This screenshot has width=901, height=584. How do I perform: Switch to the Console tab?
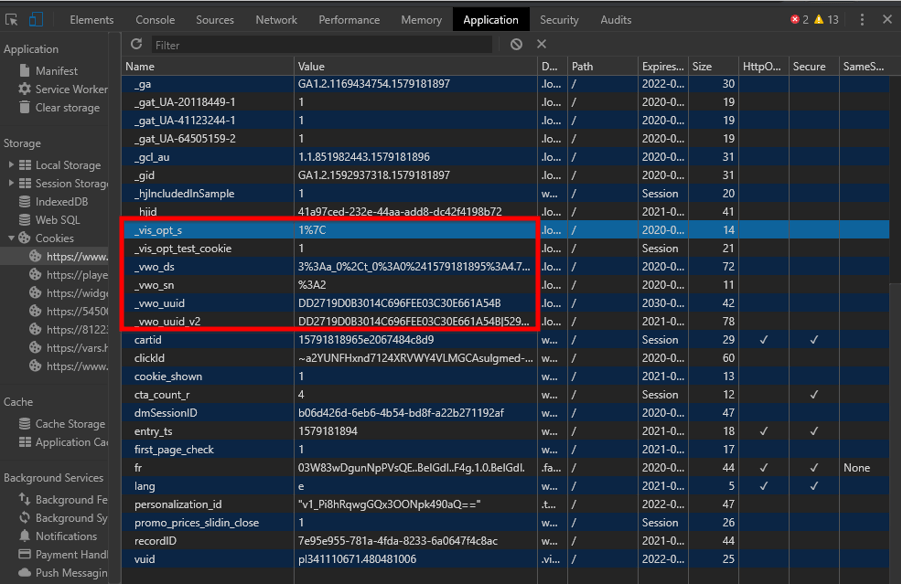point(155,20)
